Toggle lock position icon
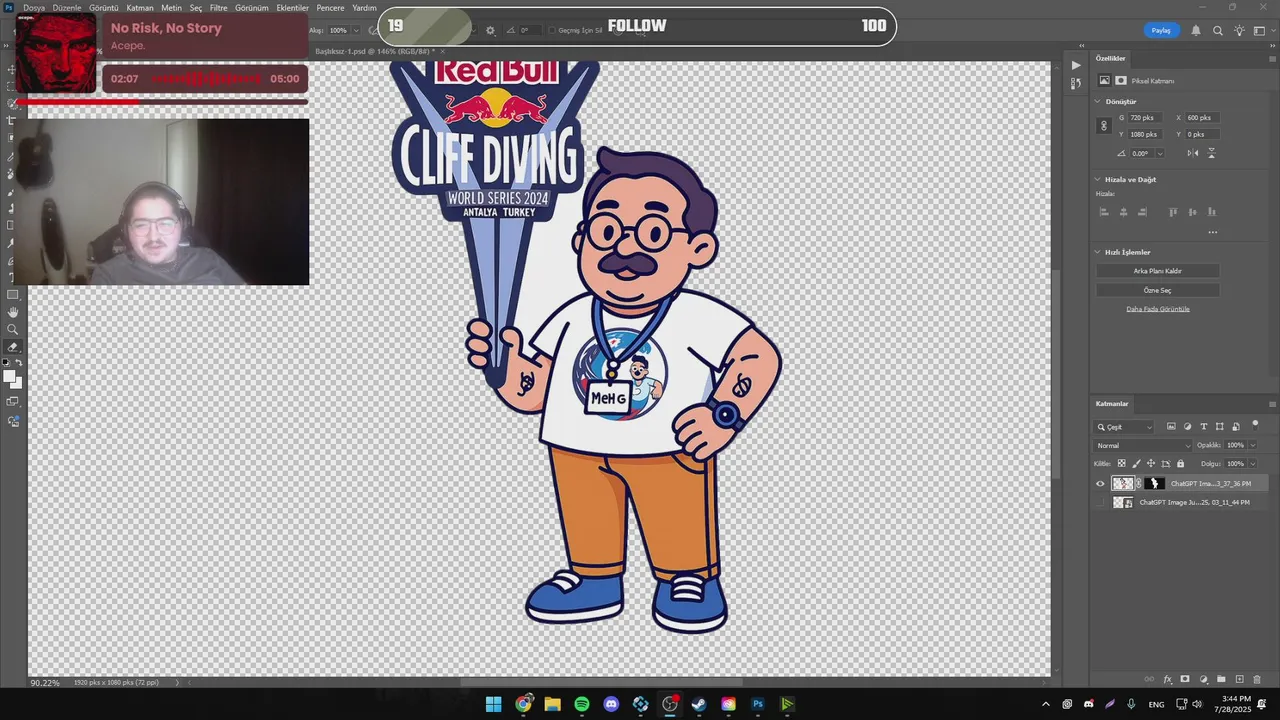The width and height of the screenshot is (1280, 720). pyautogui.click(x=1151, y=463)
